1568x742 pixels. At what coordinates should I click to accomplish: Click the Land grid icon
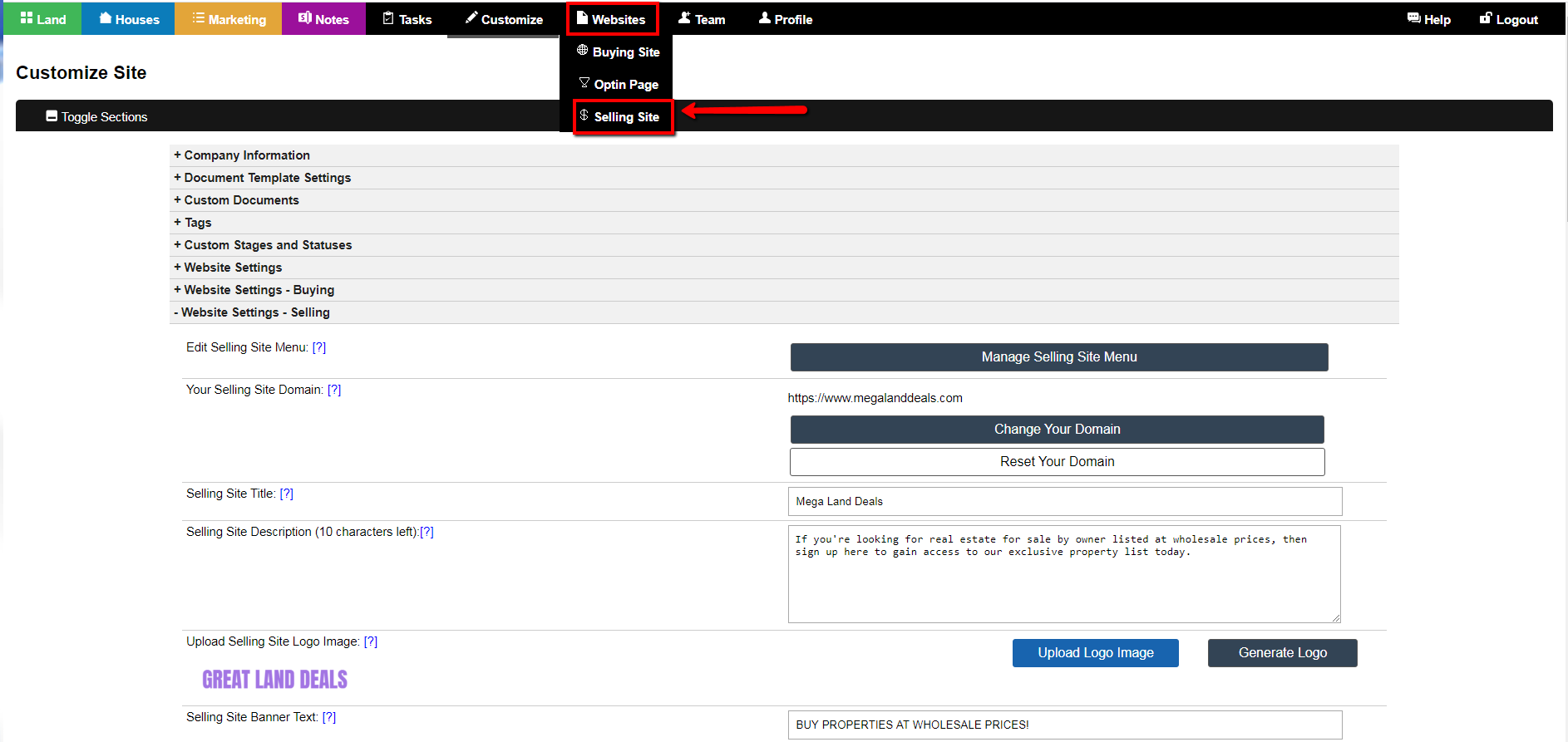(x=27, y=18)
